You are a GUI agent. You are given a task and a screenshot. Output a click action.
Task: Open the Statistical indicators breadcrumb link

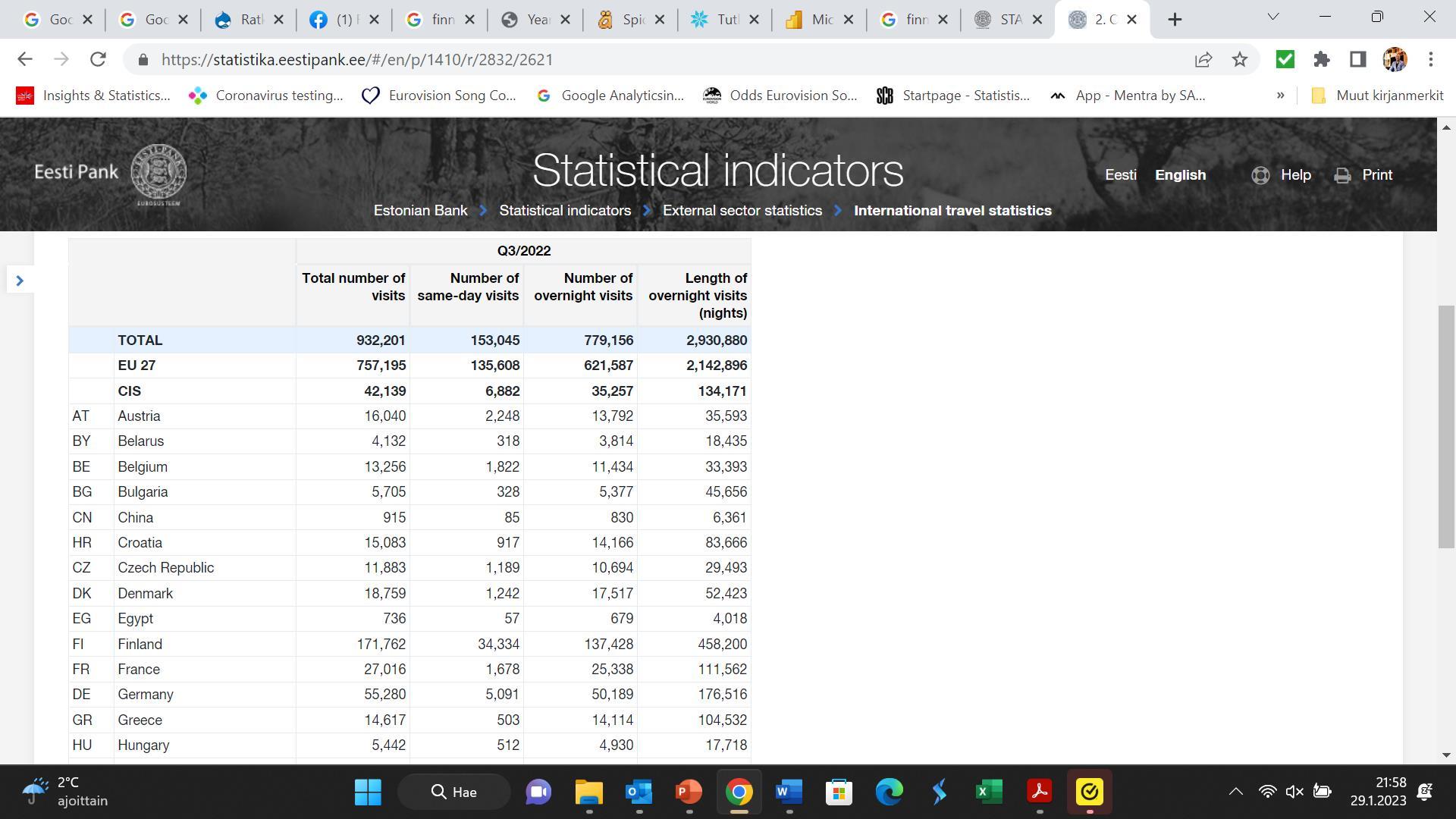tap(564, 211)
